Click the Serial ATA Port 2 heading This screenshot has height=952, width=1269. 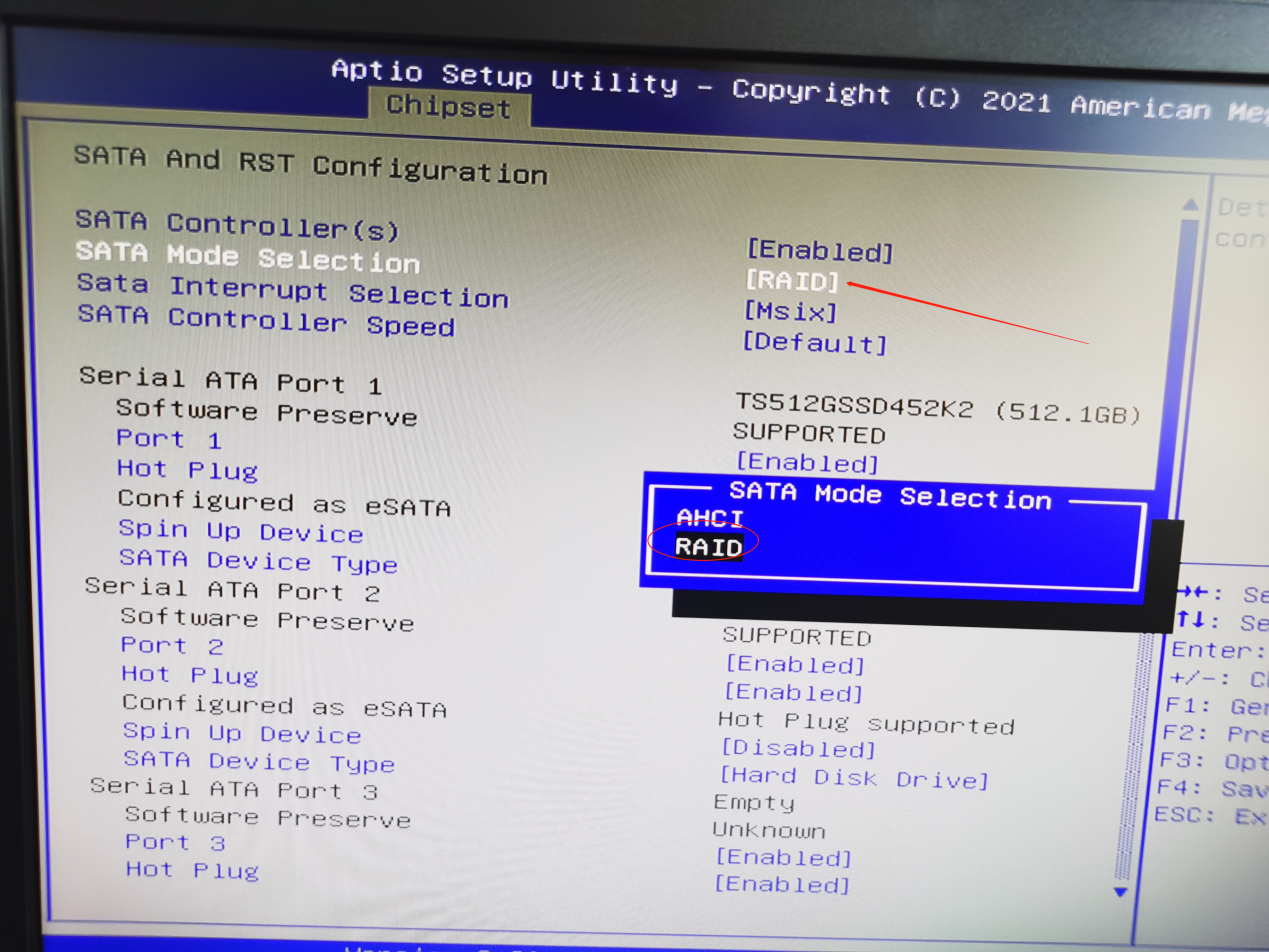click(x=232, y=590)
